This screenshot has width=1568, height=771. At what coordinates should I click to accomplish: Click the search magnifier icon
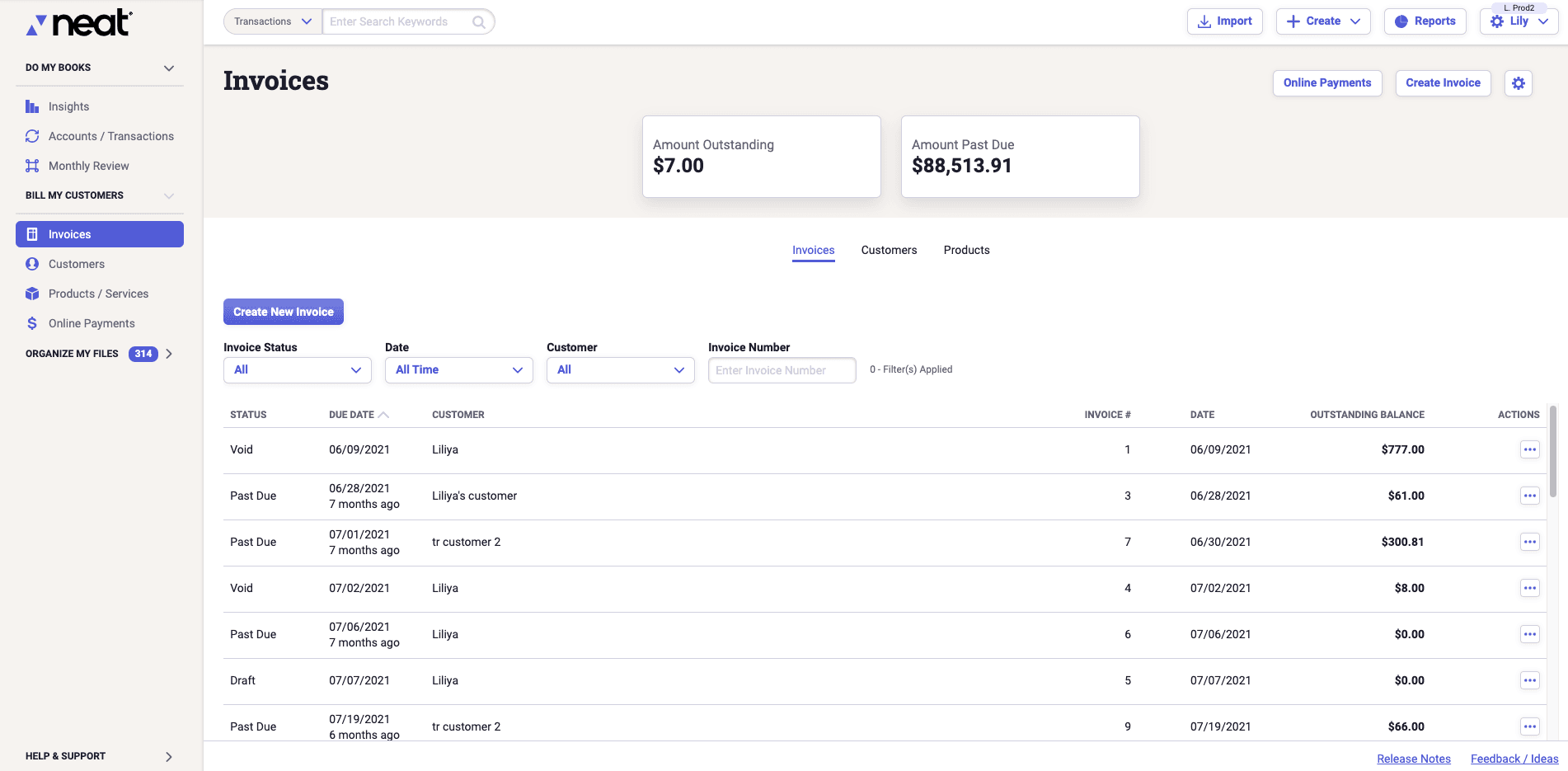pyautogui.click(x=479, y=21)
